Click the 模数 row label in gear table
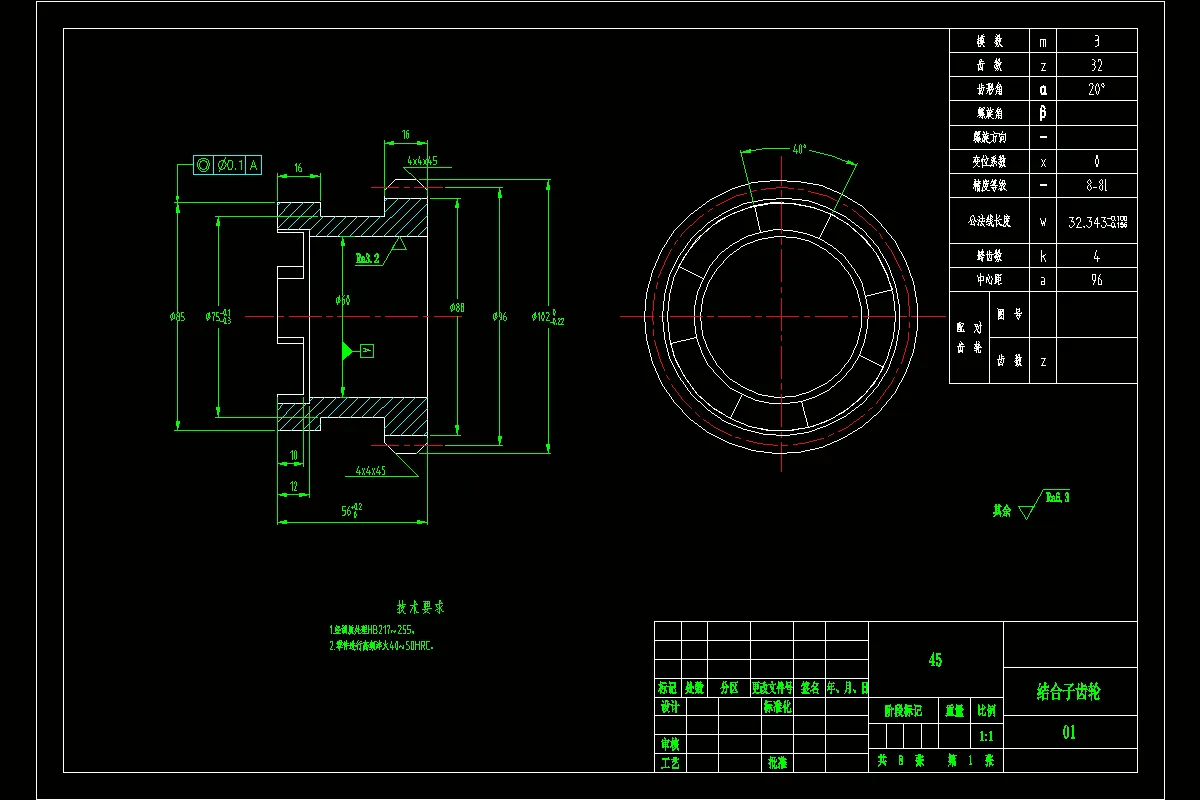 989,42
